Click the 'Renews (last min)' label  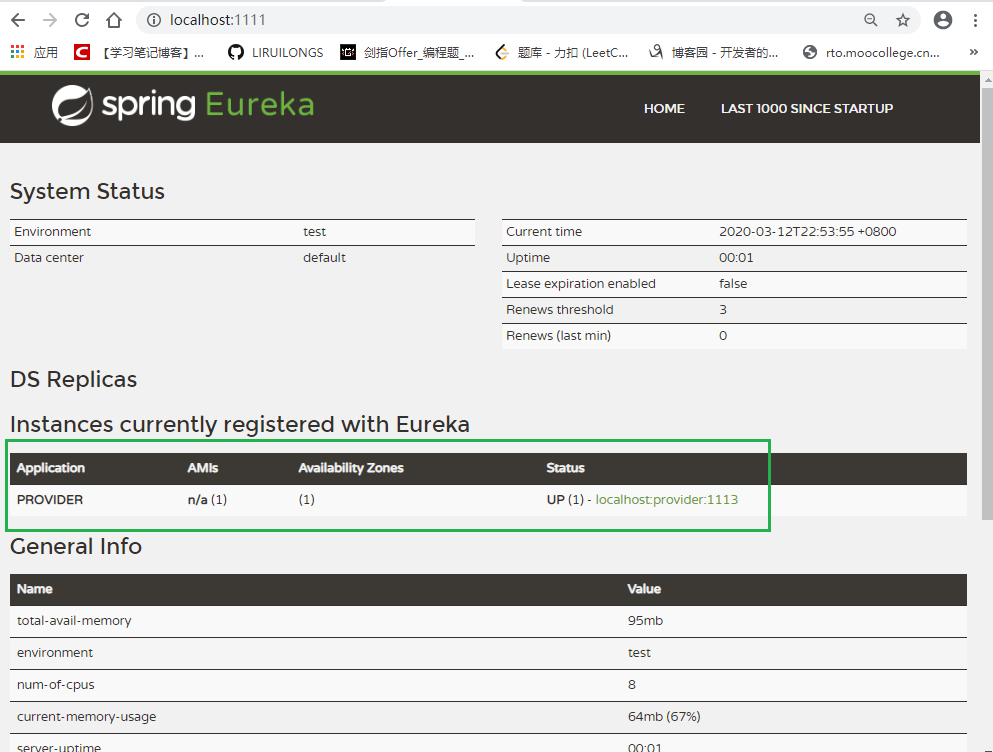point(559,336)
